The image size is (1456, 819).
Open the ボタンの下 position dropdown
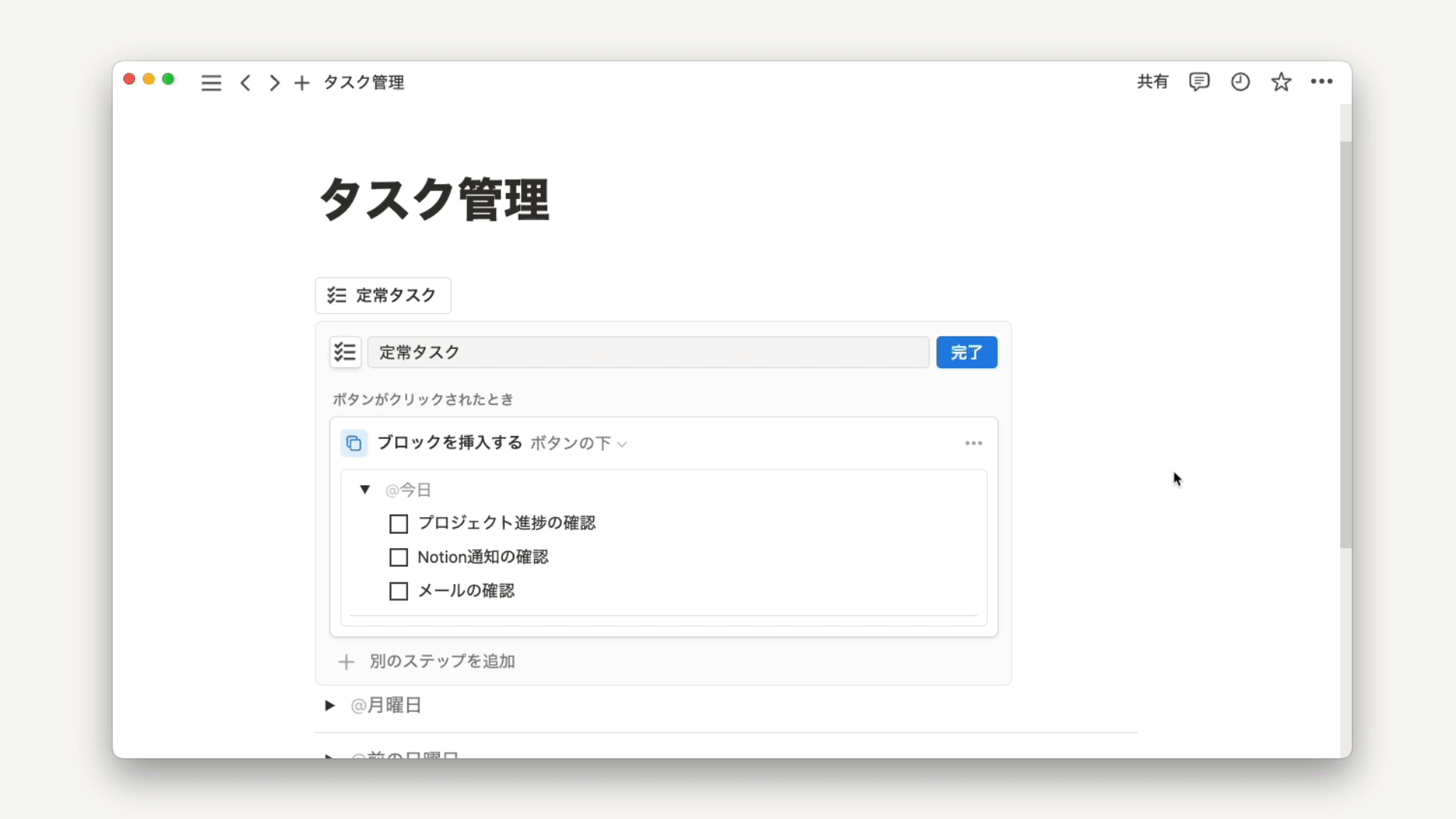[579, 444]
